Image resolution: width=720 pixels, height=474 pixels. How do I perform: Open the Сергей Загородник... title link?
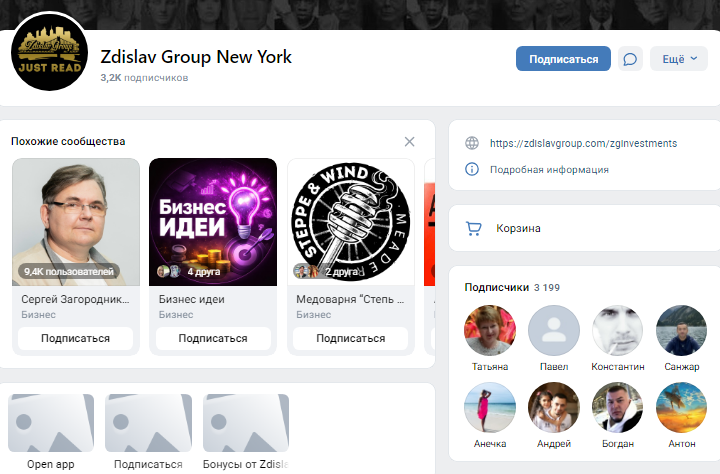tap(75, 299)
